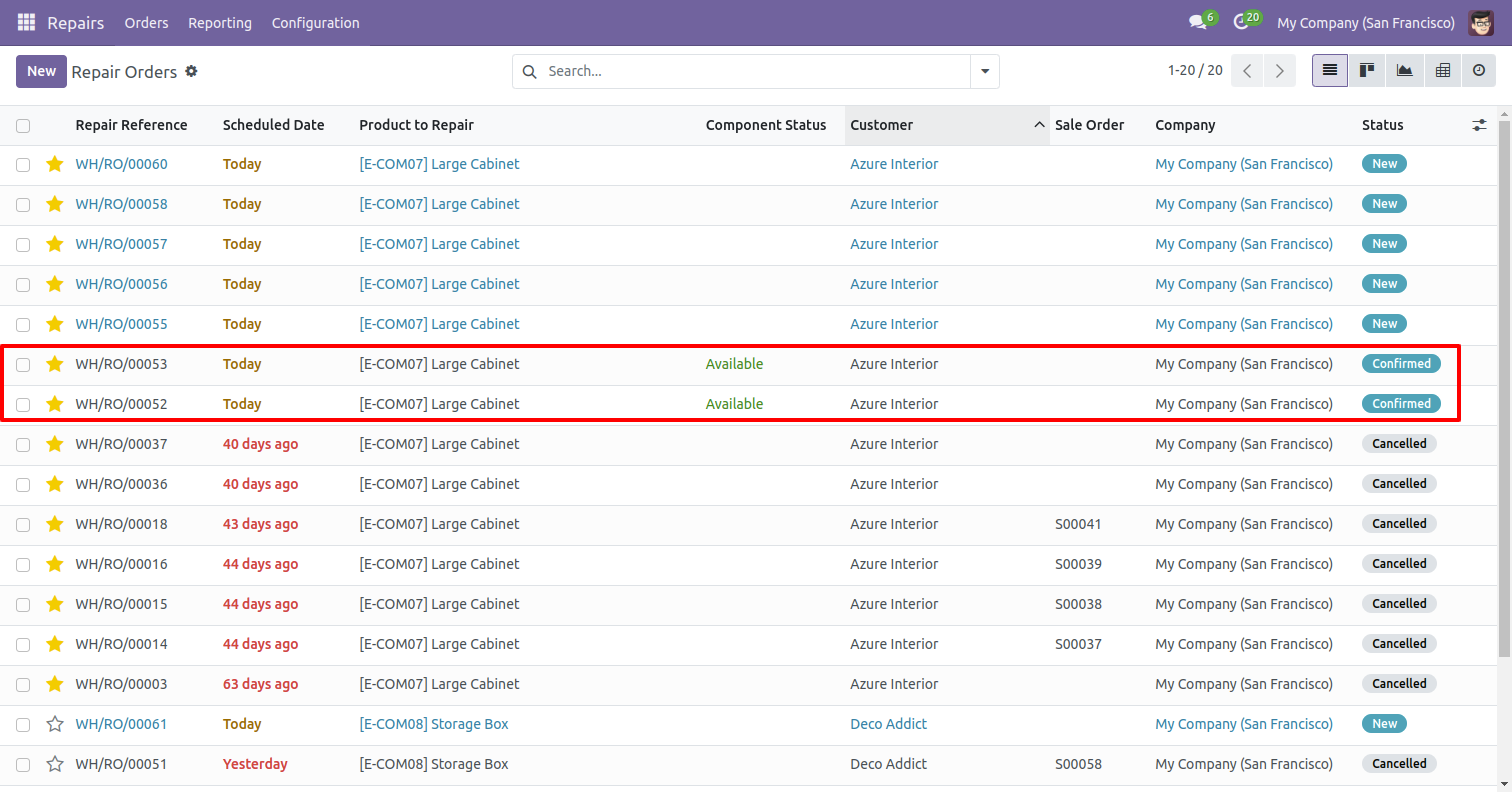Screen dimensions: 1512x792
Task: Open the messages conversation icon
Action: point(1197,22)
